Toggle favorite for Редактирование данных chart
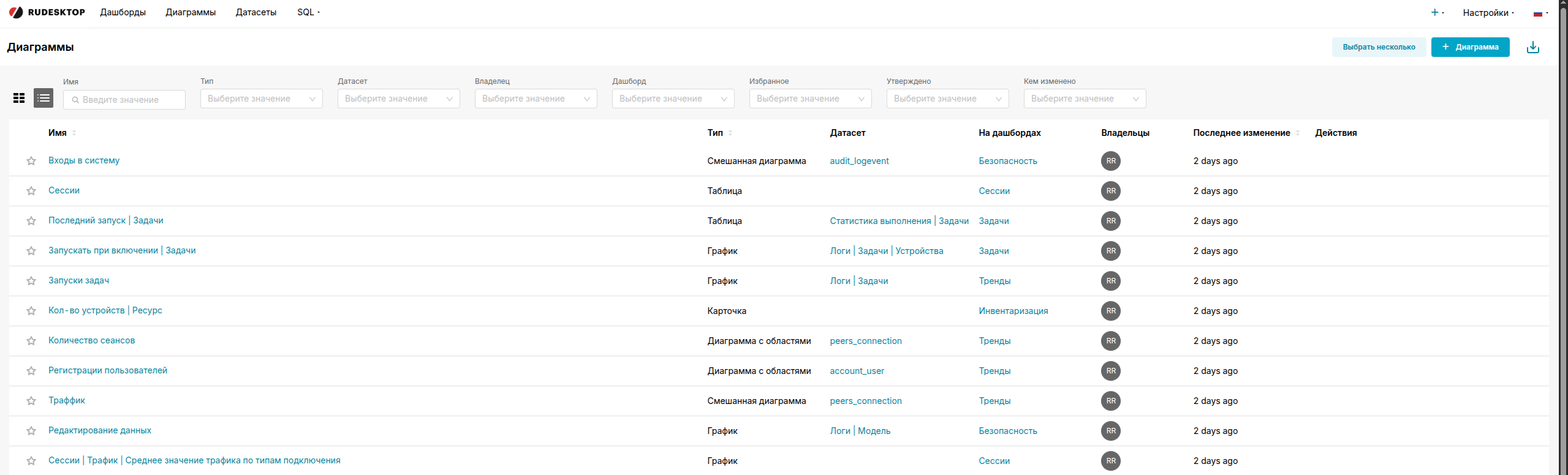Screen dimensions: 1568x475 [x=31, y=431]
